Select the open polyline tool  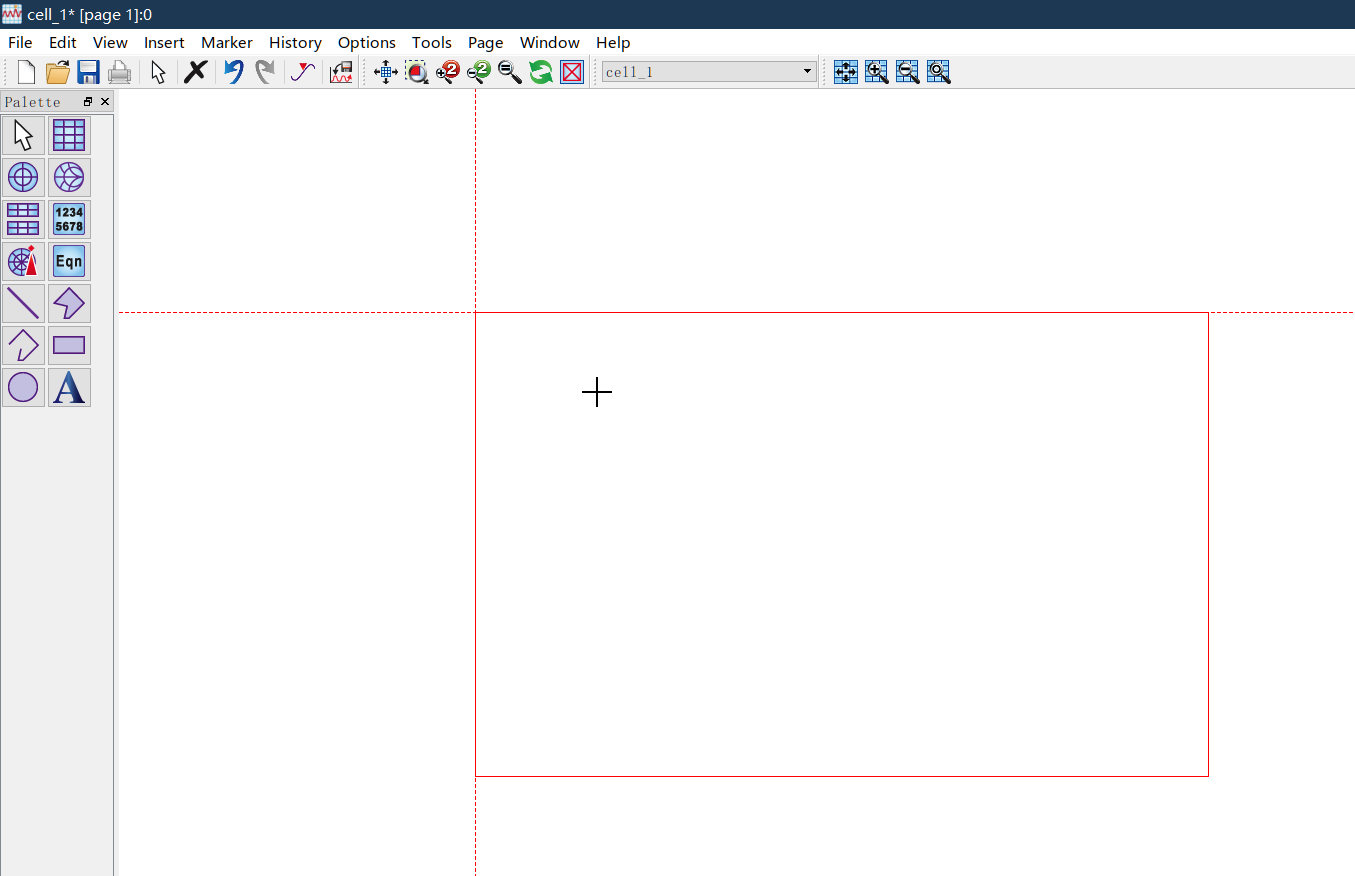tap(23, 345)
